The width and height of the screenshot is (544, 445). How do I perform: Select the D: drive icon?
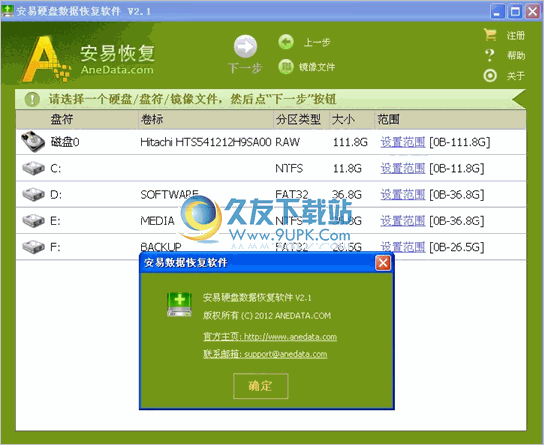tap(33, 194)
